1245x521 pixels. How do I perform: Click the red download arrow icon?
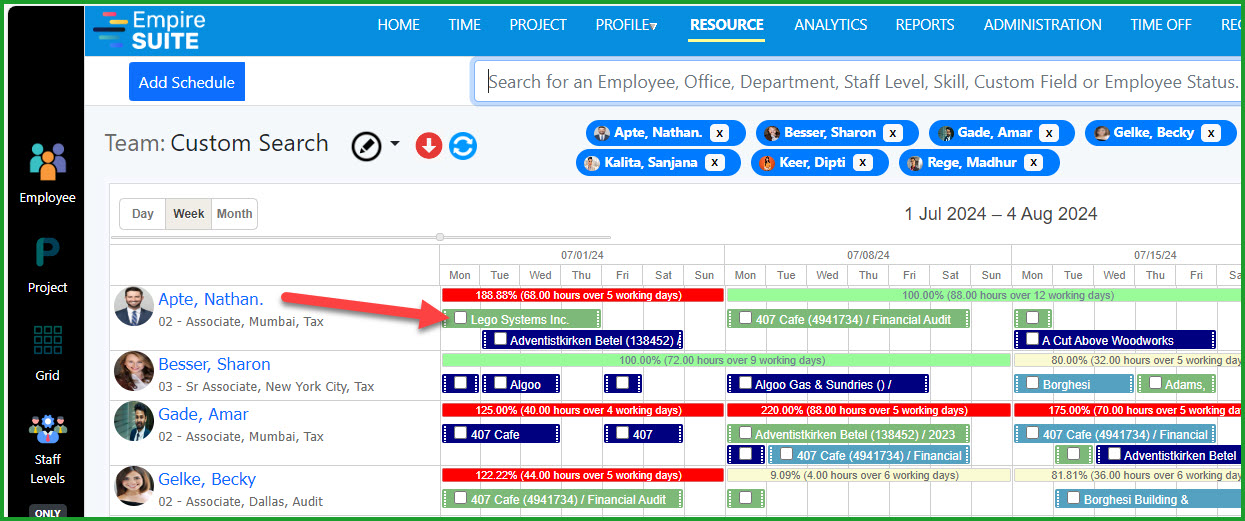(429, 146)
